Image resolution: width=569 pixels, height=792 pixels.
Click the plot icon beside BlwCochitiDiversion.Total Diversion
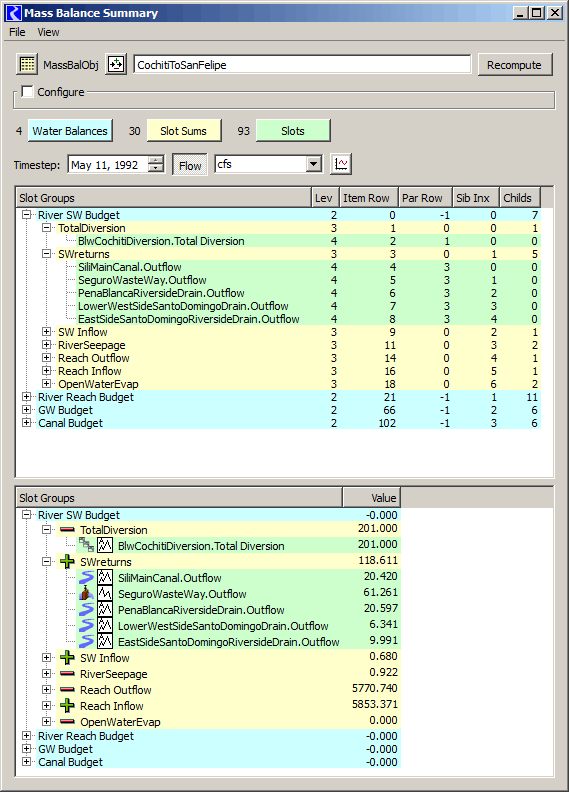pyautogui.click(x=105, y=545)
